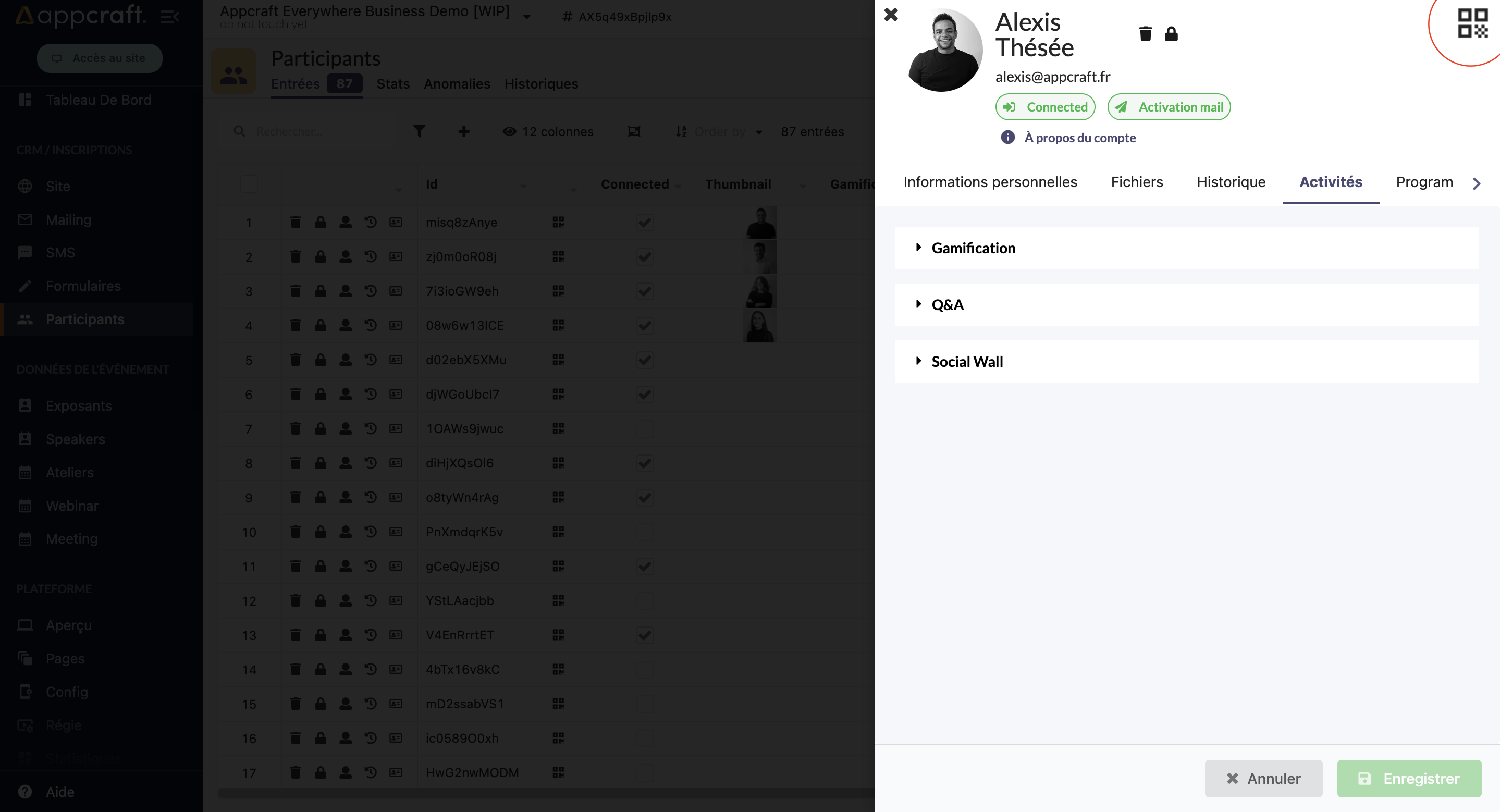Viewport: 1500px width, 812px height.
Task: Show the next tabs with the right chevron
Action: click(x=1476, y=183)
